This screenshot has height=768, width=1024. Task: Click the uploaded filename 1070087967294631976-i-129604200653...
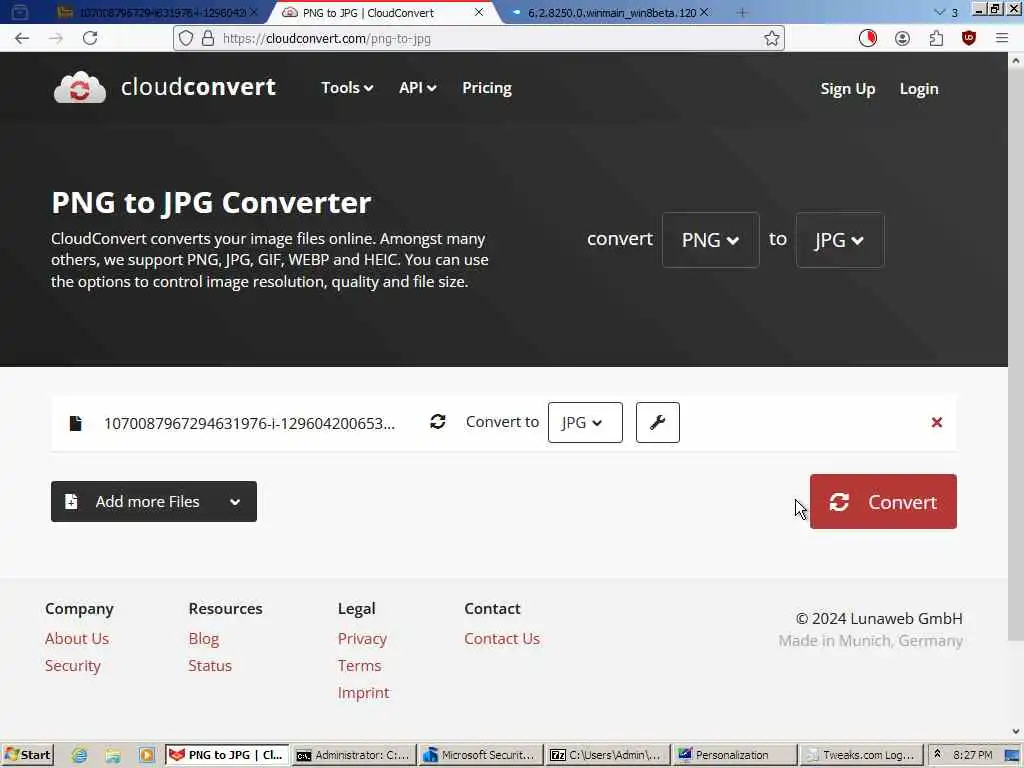[249, 423]
